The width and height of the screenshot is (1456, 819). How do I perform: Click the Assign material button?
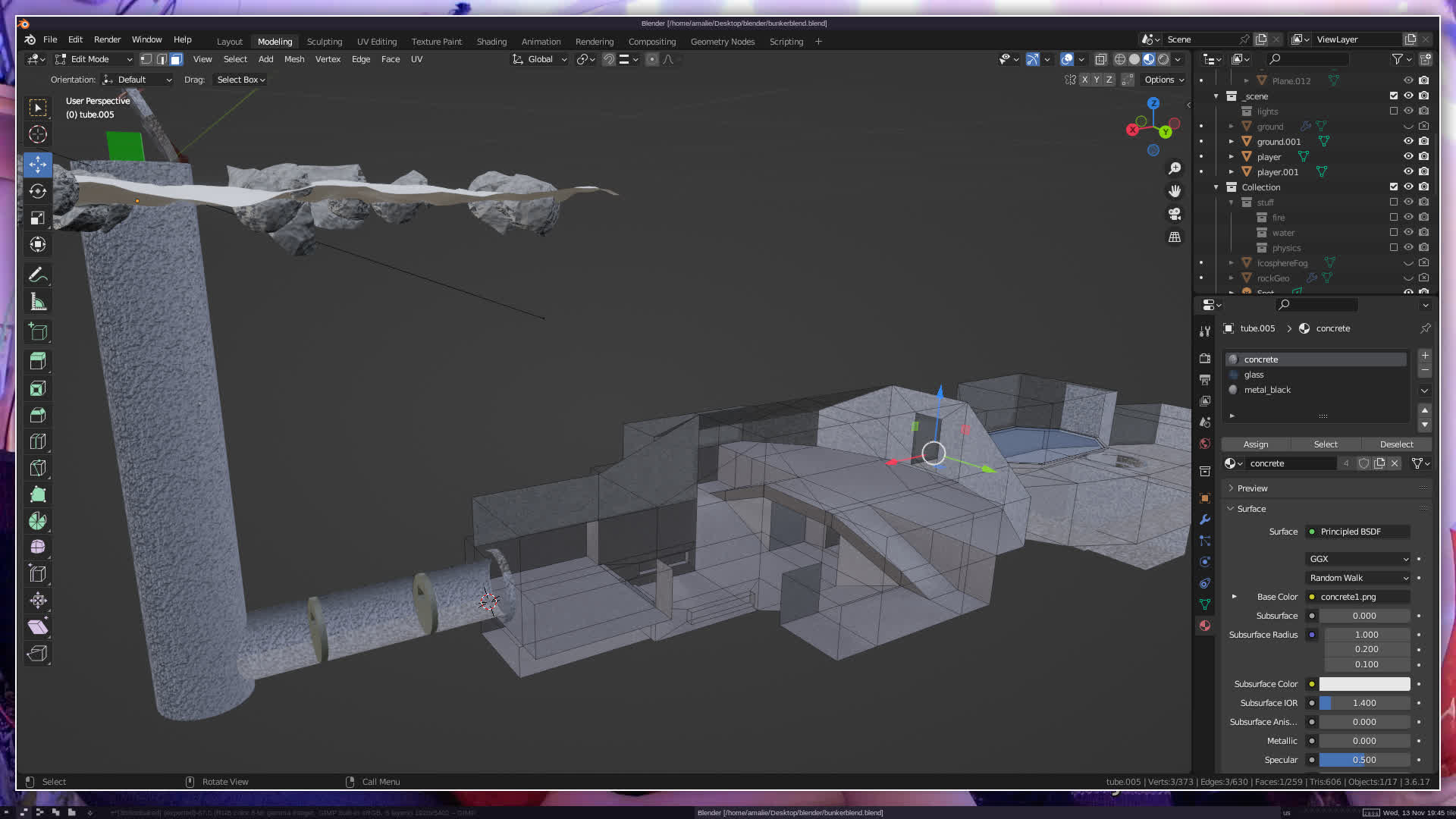pyautogui.click(x=1256, y=444)
